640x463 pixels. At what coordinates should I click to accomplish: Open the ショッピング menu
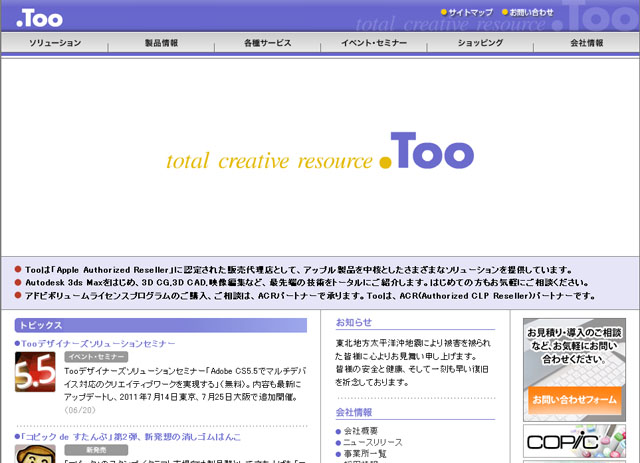(480, 43)
